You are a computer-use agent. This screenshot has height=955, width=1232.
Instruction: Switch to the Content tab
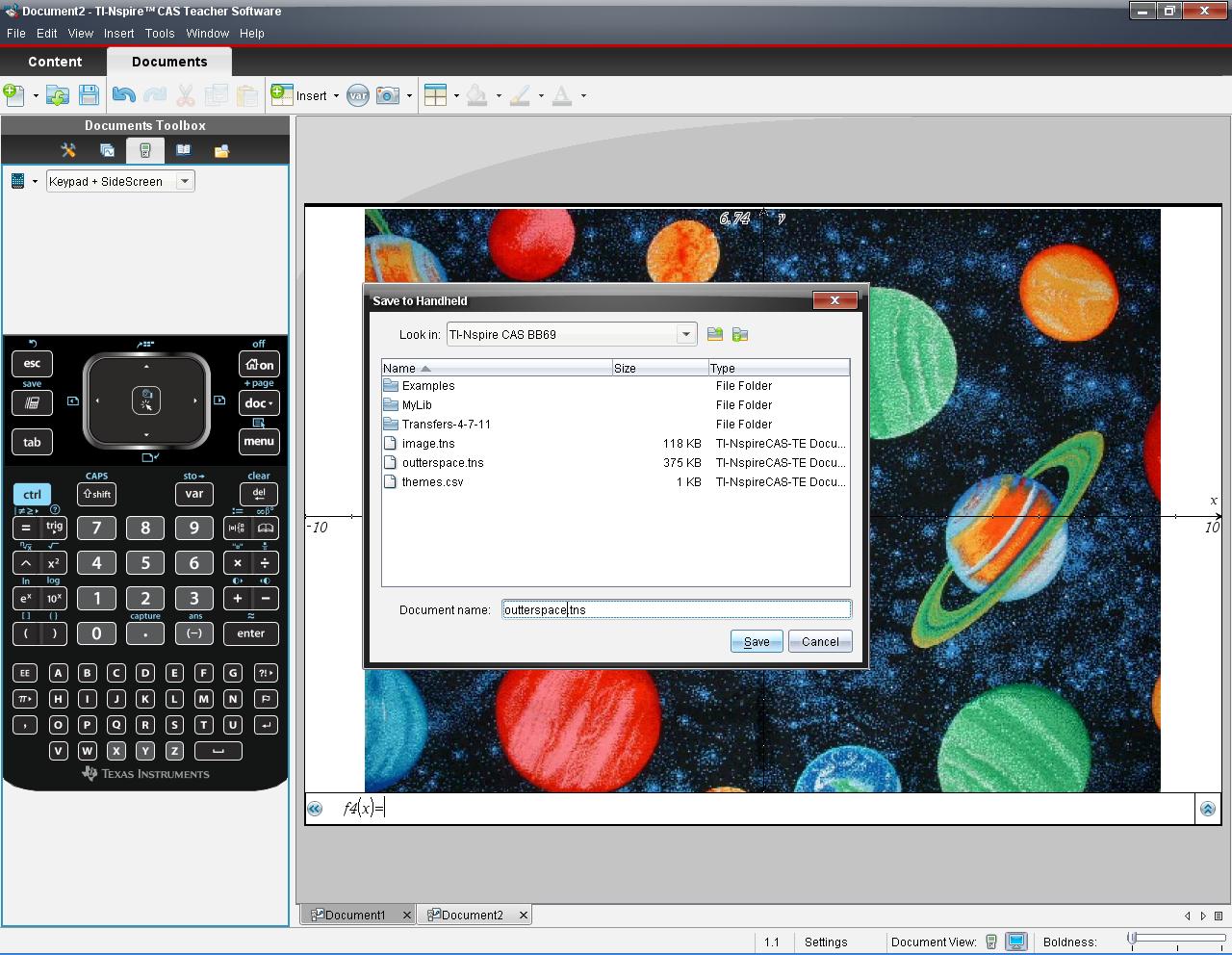[55, 62]
